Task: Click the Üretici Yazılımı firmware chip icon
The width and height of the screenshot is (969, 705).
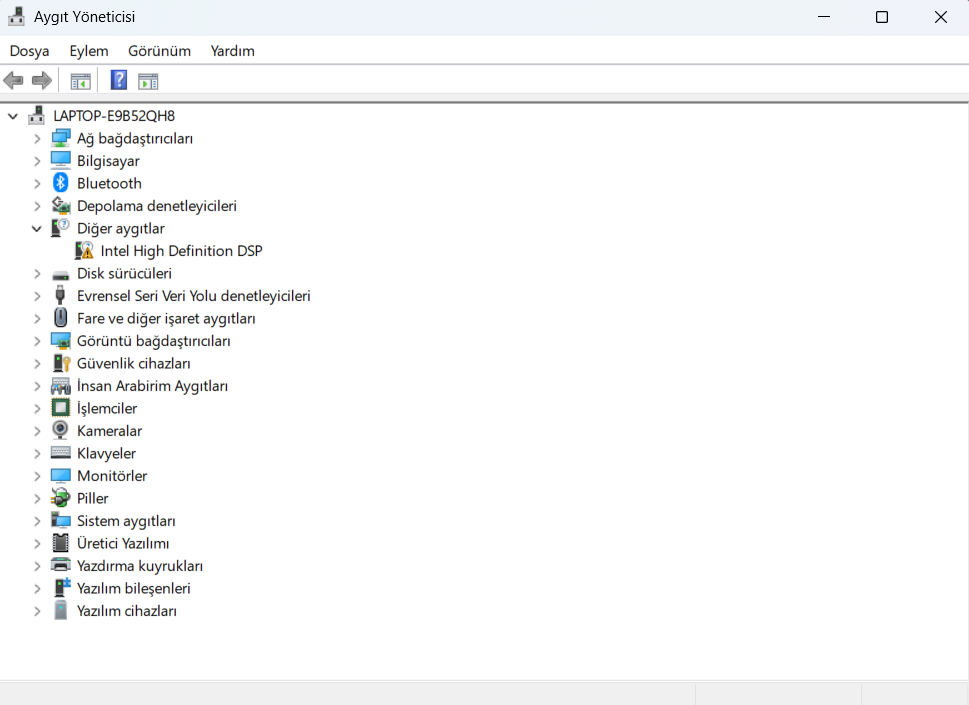Action: click(61, 542)
